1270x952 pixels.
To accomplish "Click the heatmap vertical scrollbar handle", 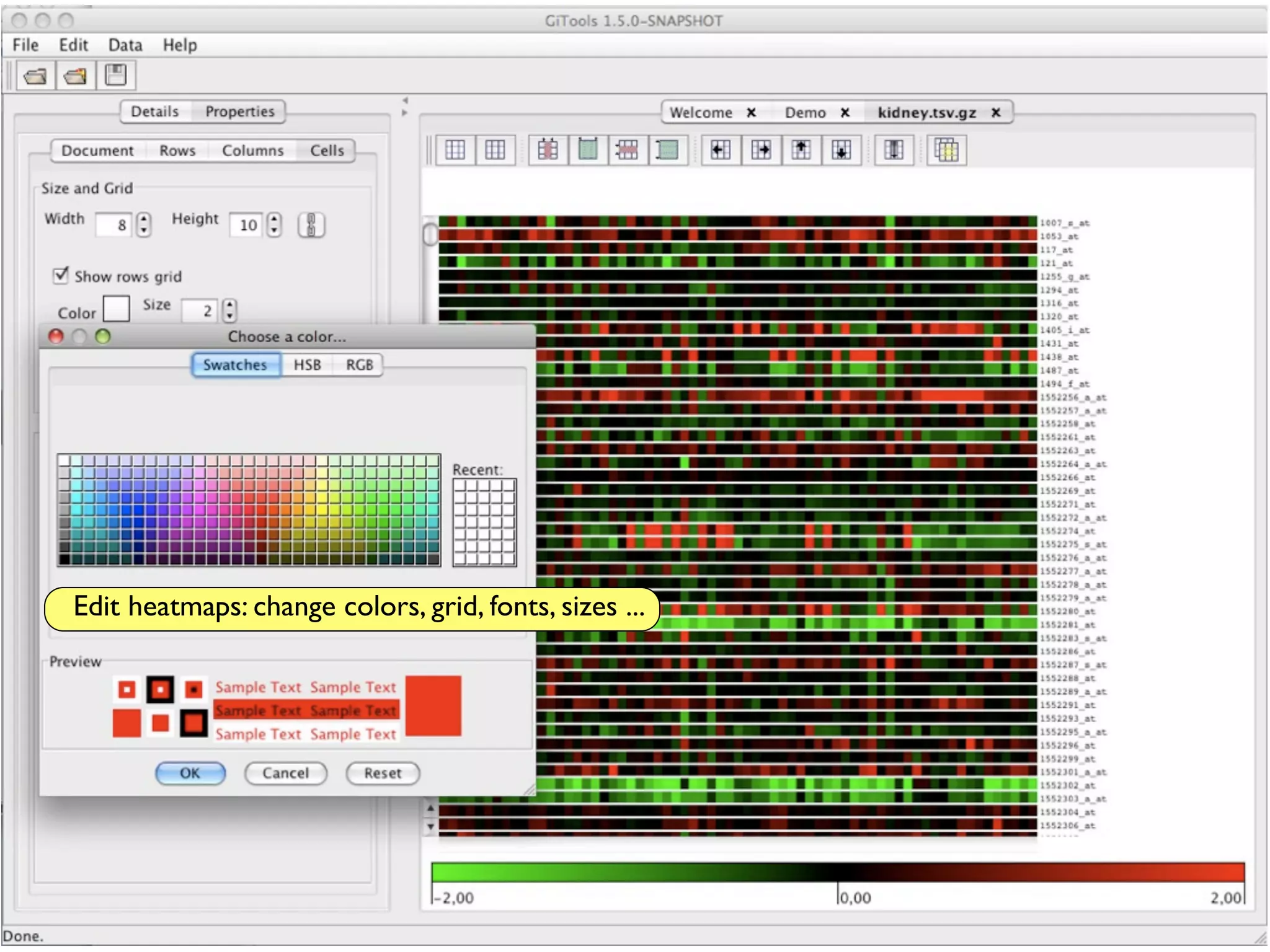I will [430, 234].
